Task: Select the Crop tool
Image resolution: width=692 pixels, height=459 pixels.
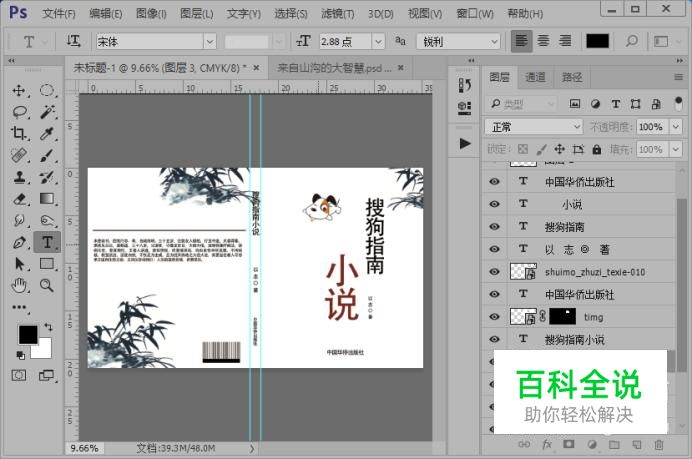Action: tap(19, 133)
